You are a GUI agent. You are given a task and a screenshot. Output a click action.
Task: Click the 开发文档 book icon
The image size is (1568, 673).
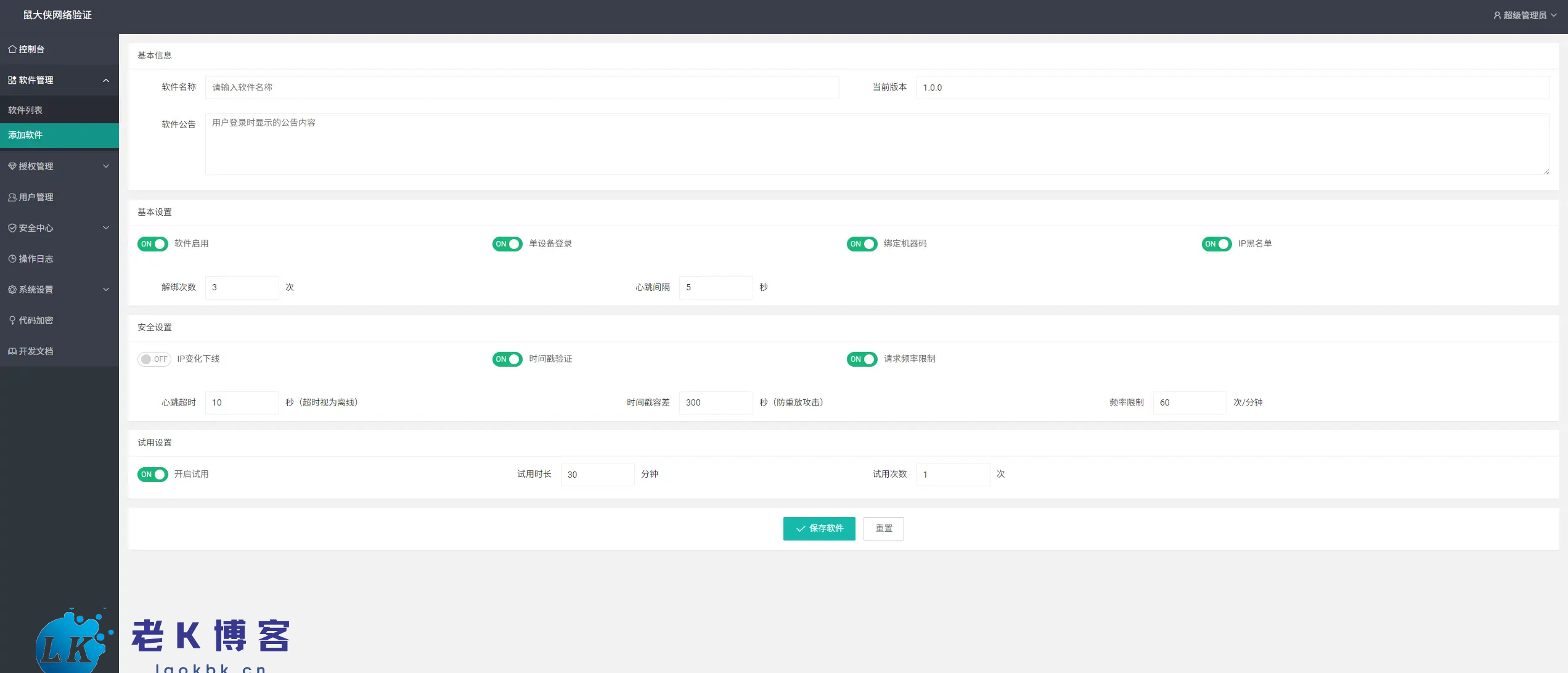click(12, 351)
